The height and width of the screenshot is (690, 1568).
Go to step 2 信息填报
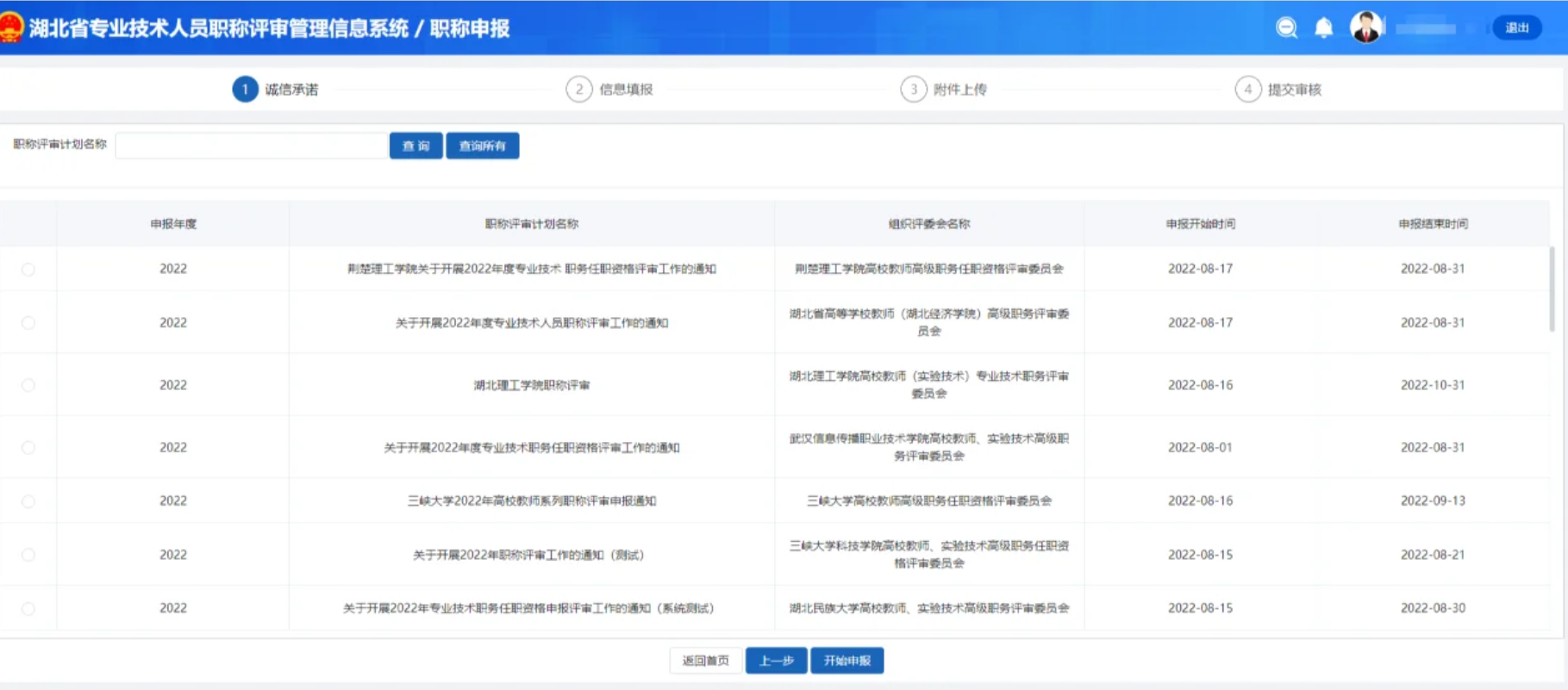pyautogui.click(x=609, y=89)
